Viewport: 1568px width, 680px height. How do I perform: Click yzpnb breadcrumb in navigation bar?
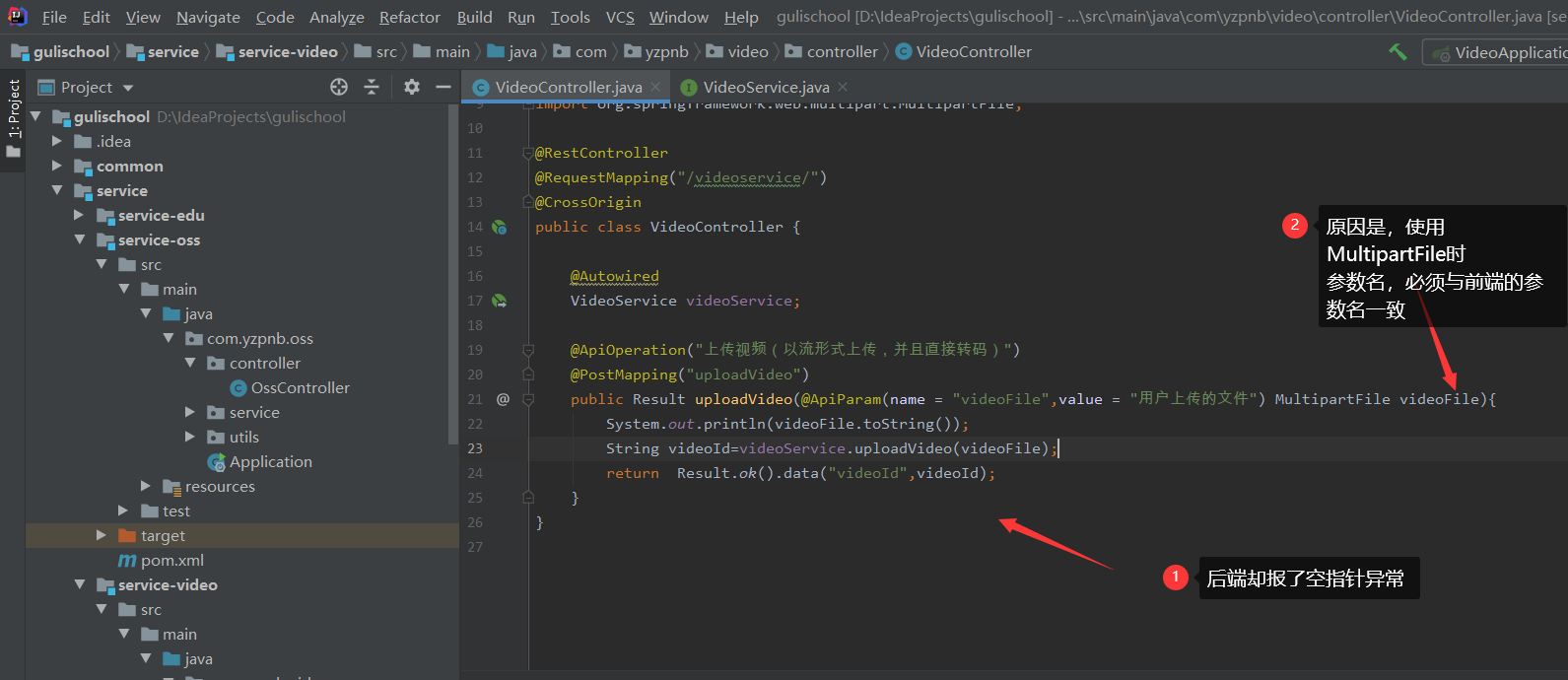click(656, 51)
